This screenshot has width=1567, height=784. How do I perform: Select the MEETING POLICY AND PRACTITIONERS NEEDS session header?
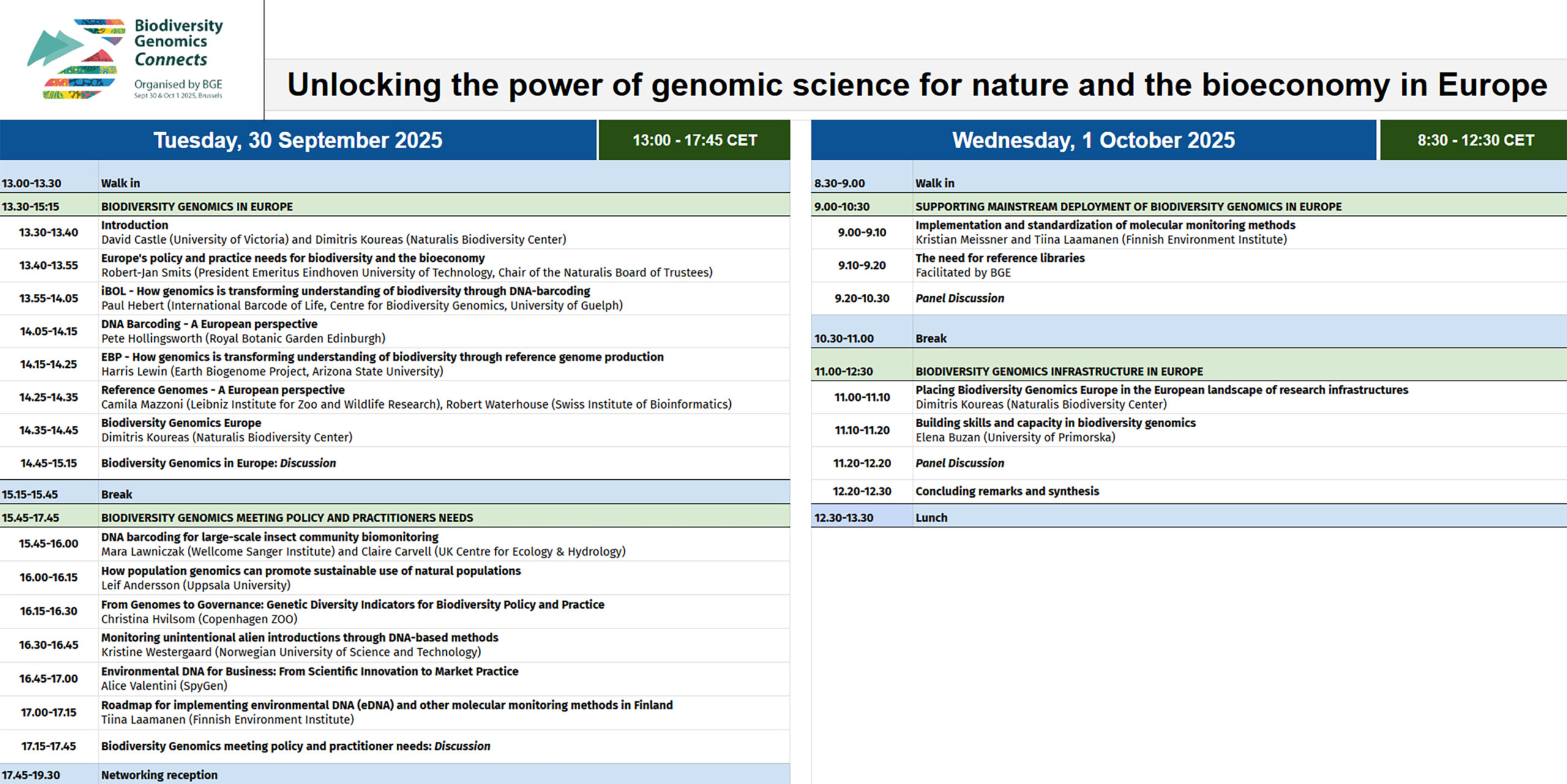point(395,517)
